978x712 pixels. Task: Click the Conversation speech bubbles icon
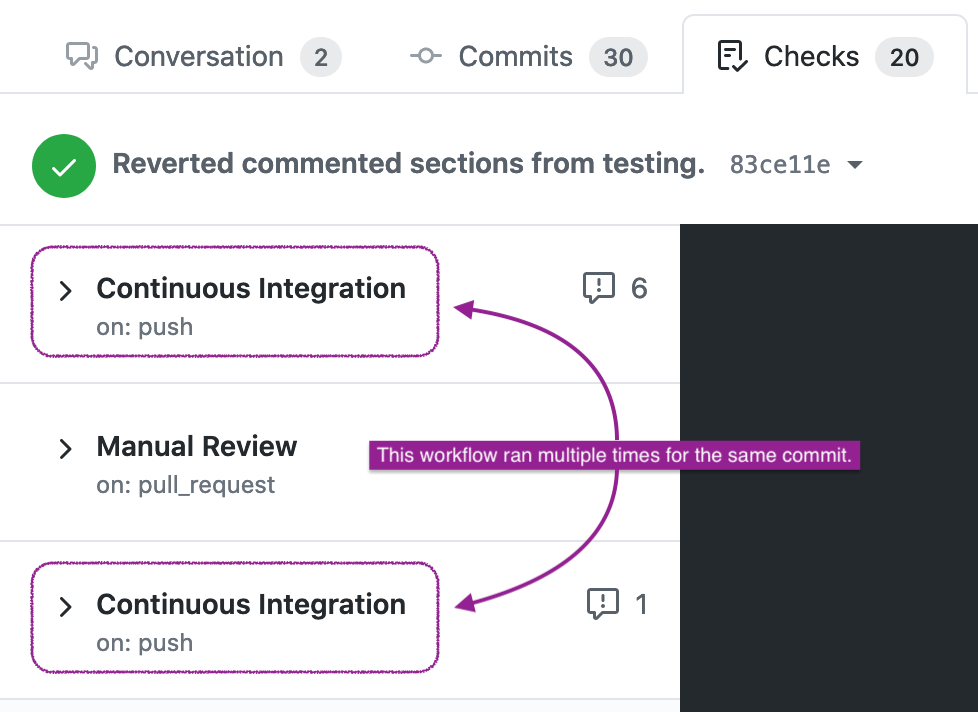coord(84,56)
